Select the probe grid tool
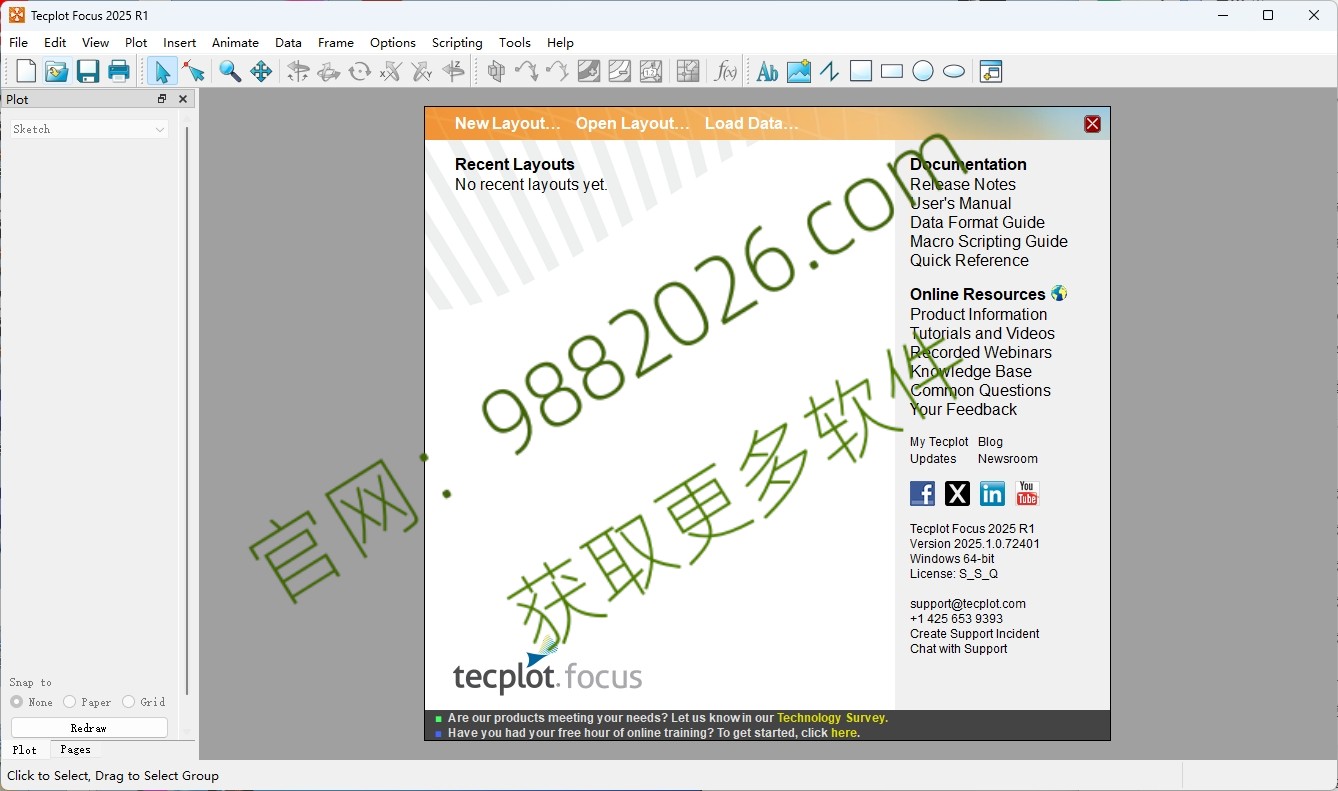1338x791 pixels. pyautogui.click(x=688, y=71)
